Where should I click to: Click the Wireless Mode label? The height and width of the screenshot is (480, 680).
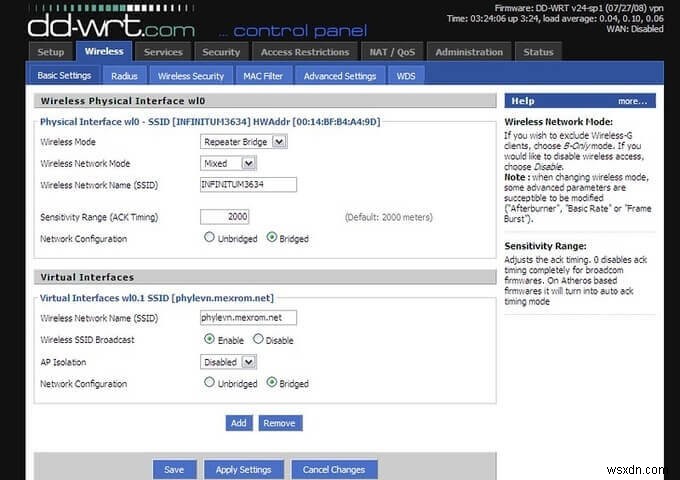68,142
